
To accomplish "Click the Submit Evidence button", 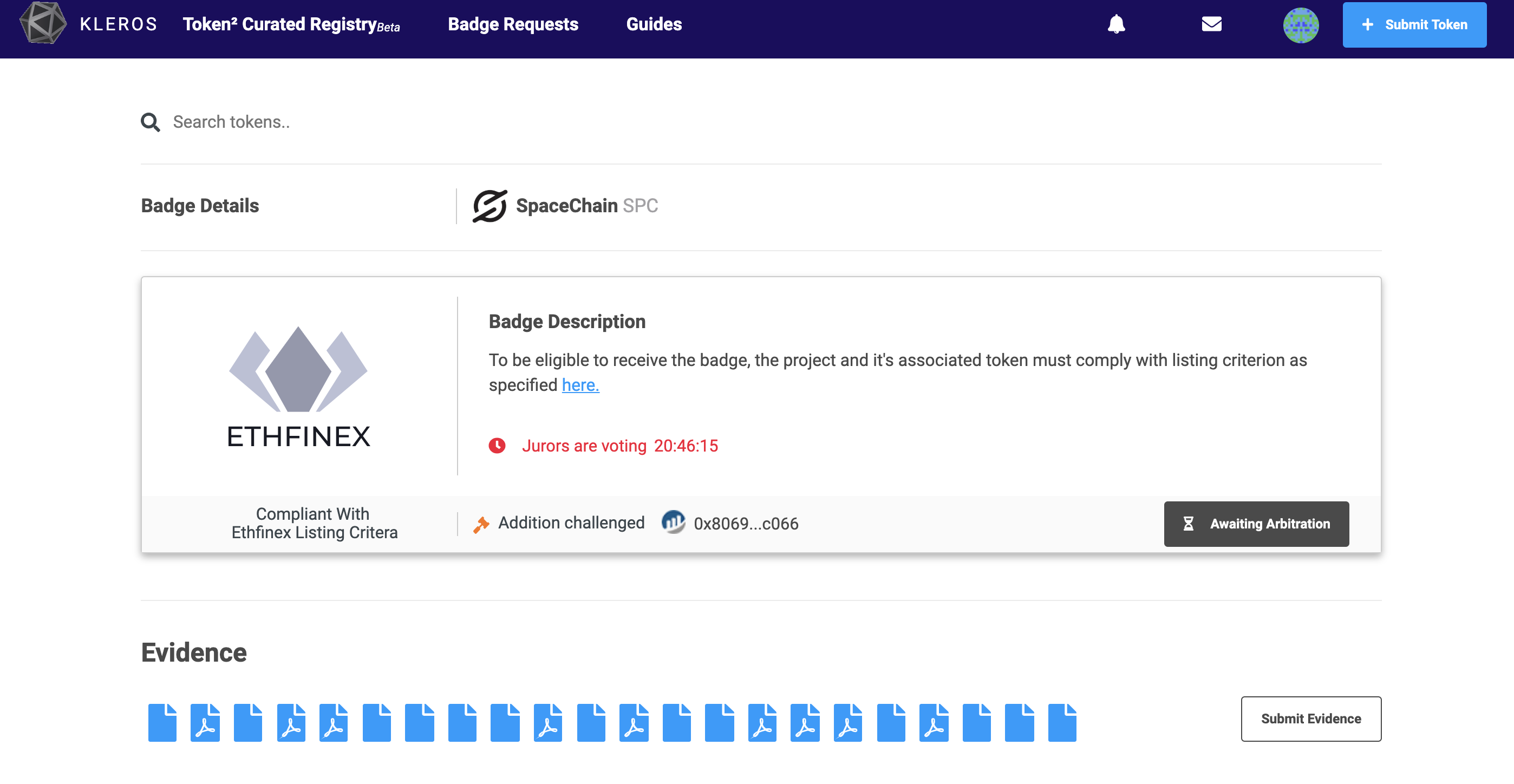I will [x=1310, y=718].
